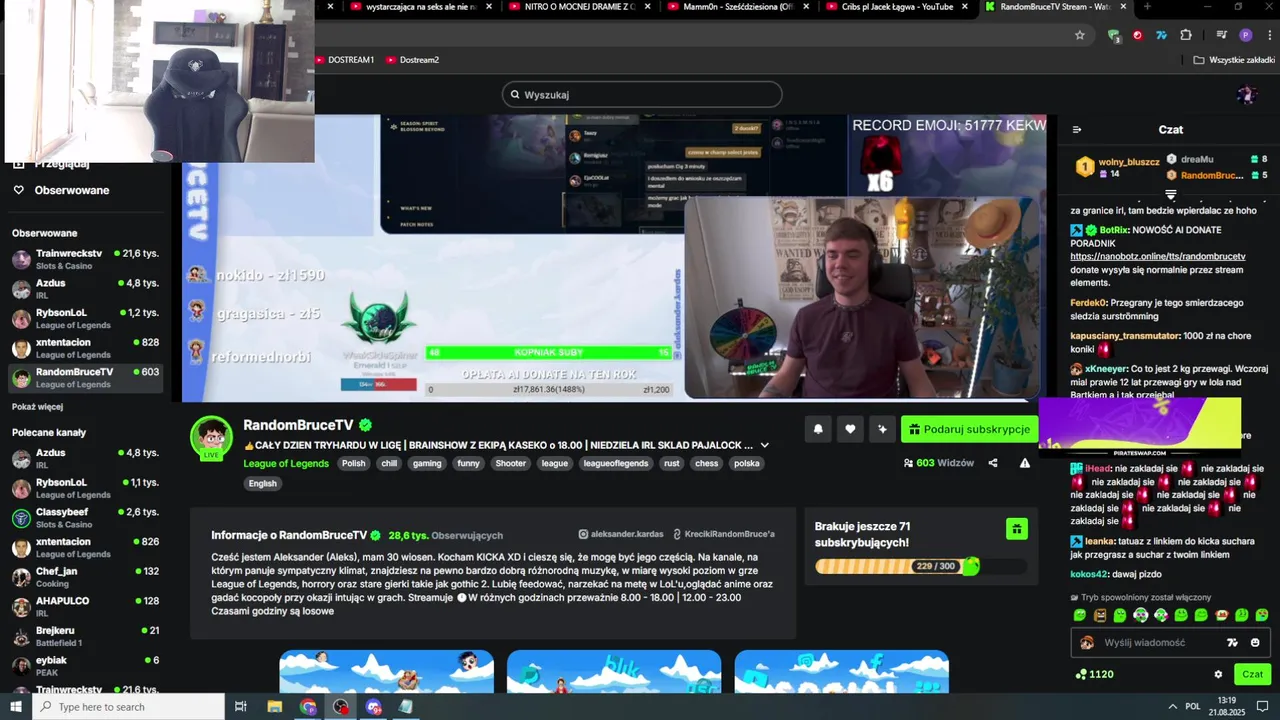
Task: Click the League of Legends category link
Action: pos(286,463)
